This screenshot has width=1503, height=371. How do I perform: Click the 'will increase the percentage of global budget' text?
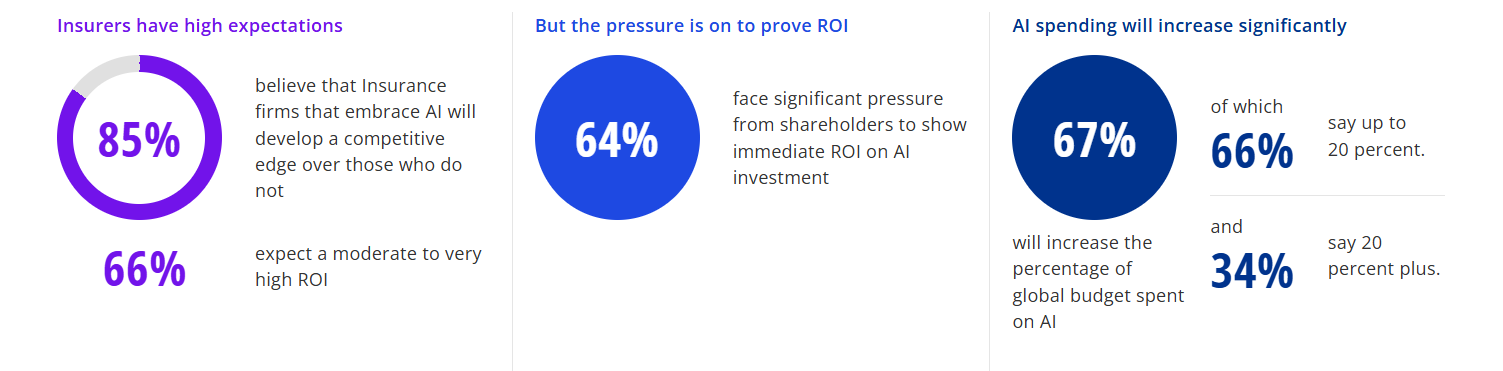click(1098, 282)
